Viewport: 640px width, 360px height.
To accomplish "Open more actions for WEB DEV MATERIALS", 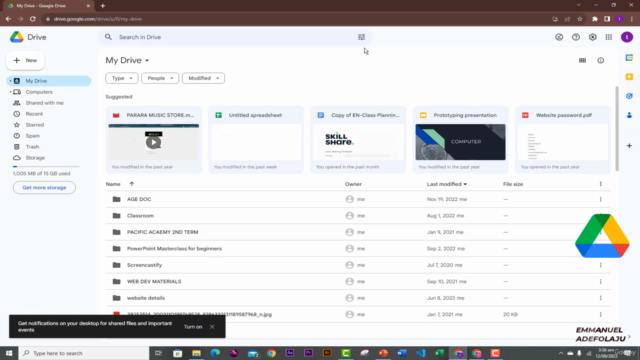I will (600, 281).
